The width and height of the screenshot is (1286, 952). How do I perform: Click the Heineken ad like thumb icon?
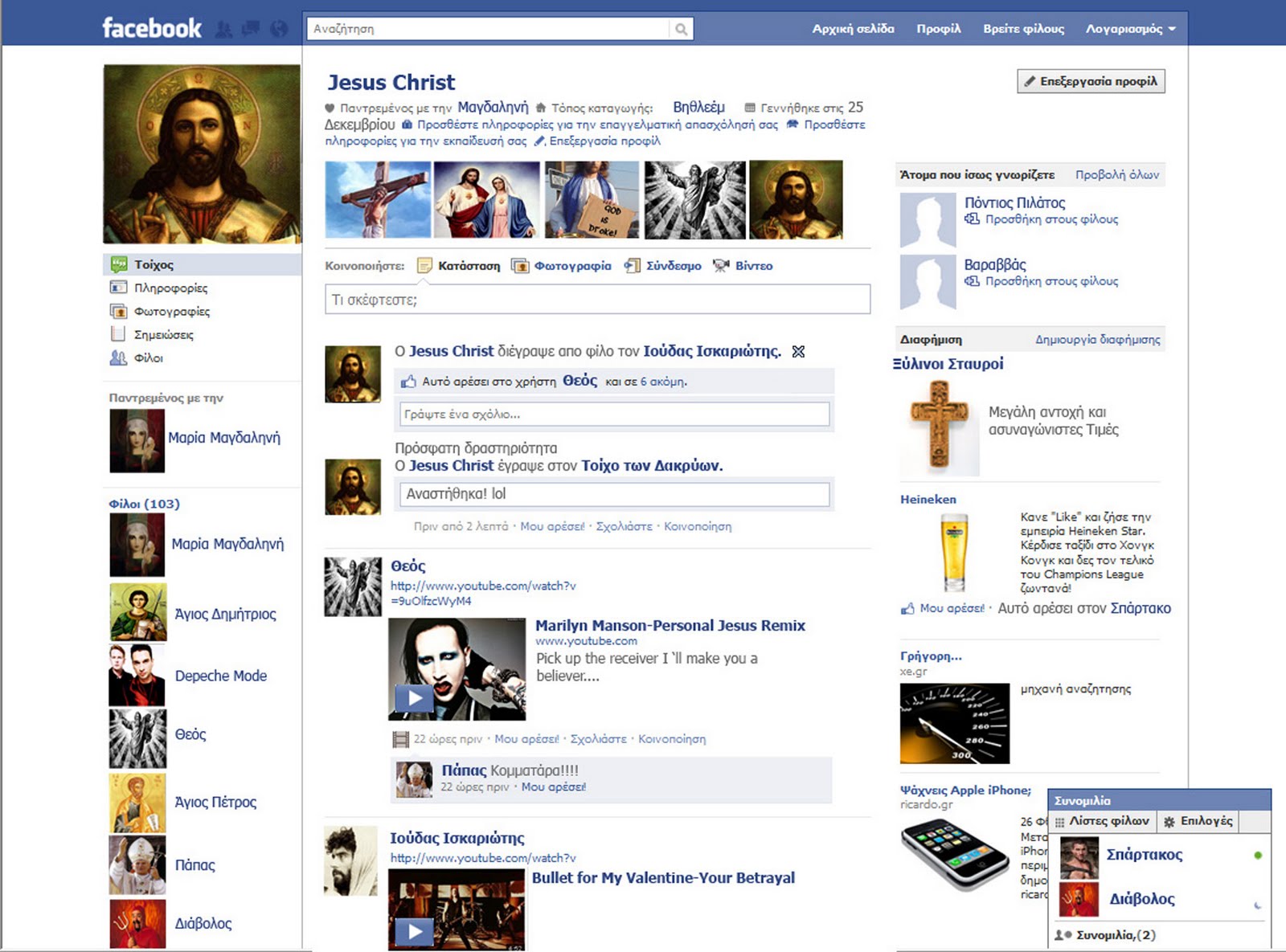click(907, 609)
